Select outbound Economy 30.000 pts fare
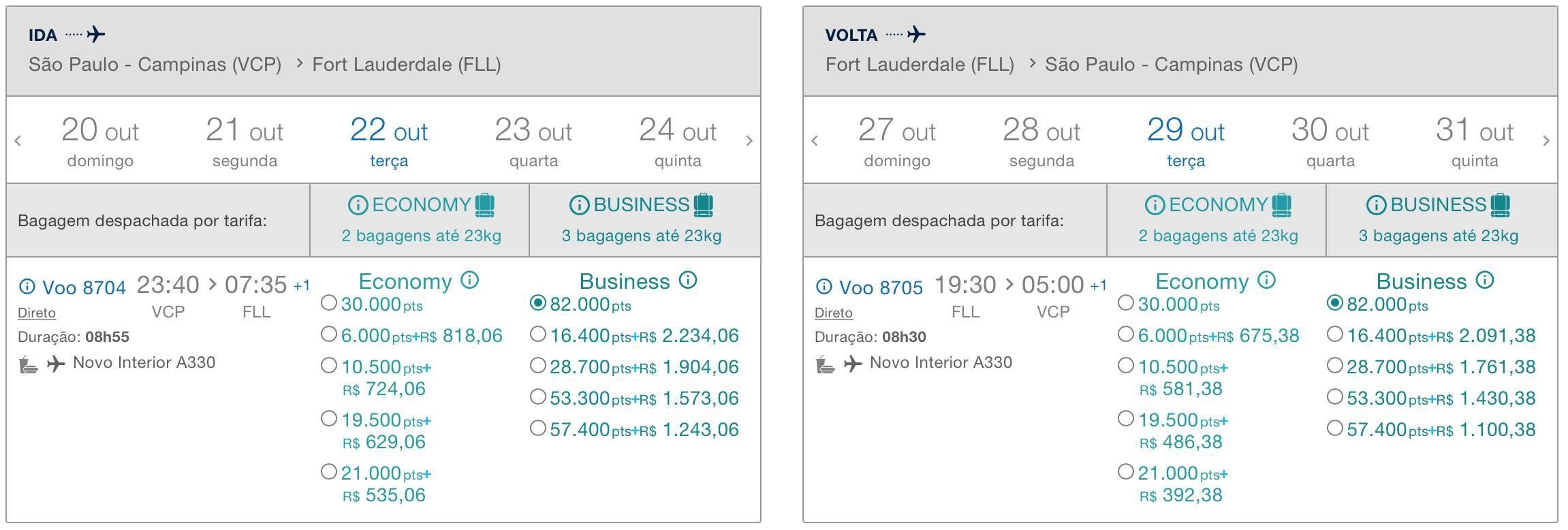Screen dimensions: 1568x530 [329, 303]
